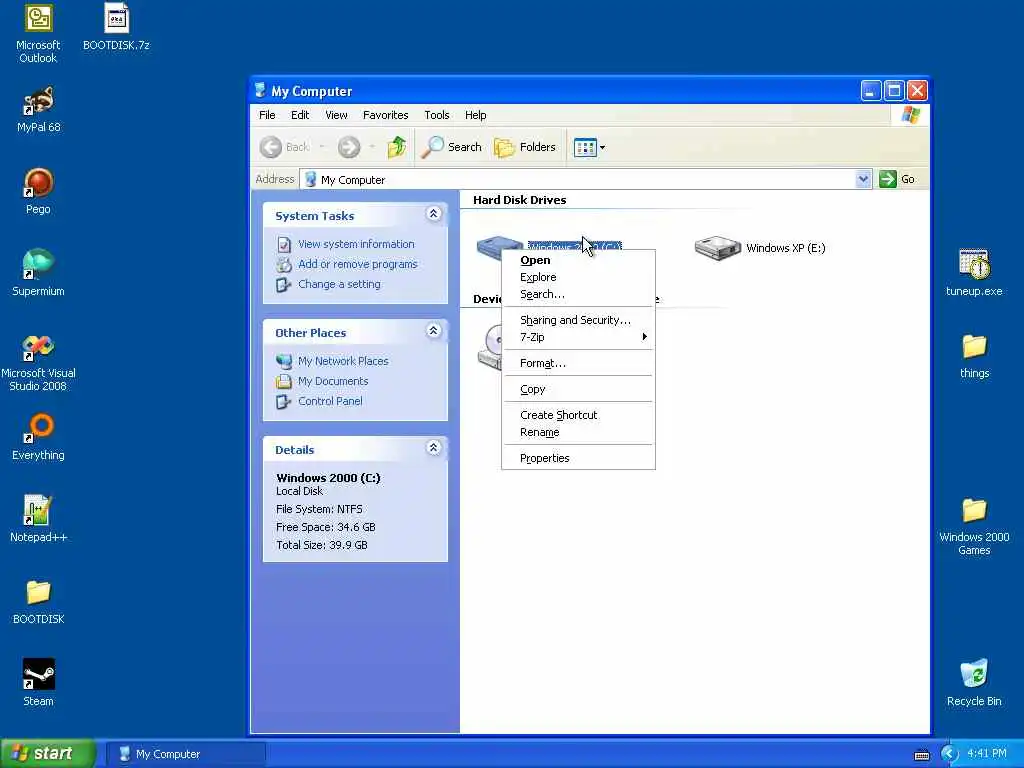
Task: Collapse the Other Places panel
Action: point(433,330)
